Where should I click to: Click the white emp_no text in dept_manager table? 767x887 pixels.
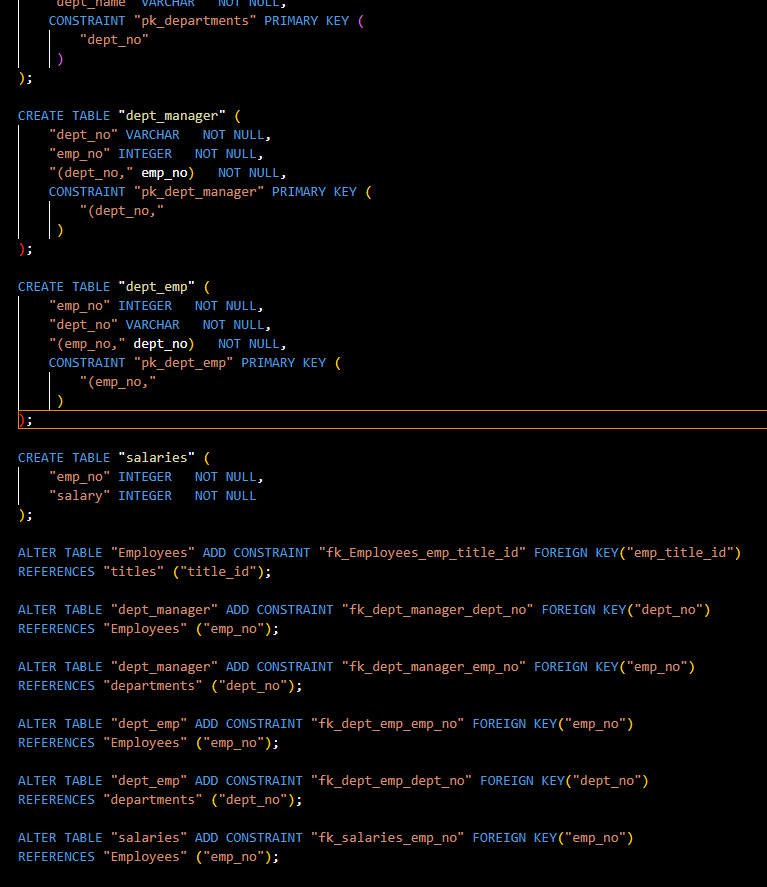pyautogui.click(x=164, y=173)
